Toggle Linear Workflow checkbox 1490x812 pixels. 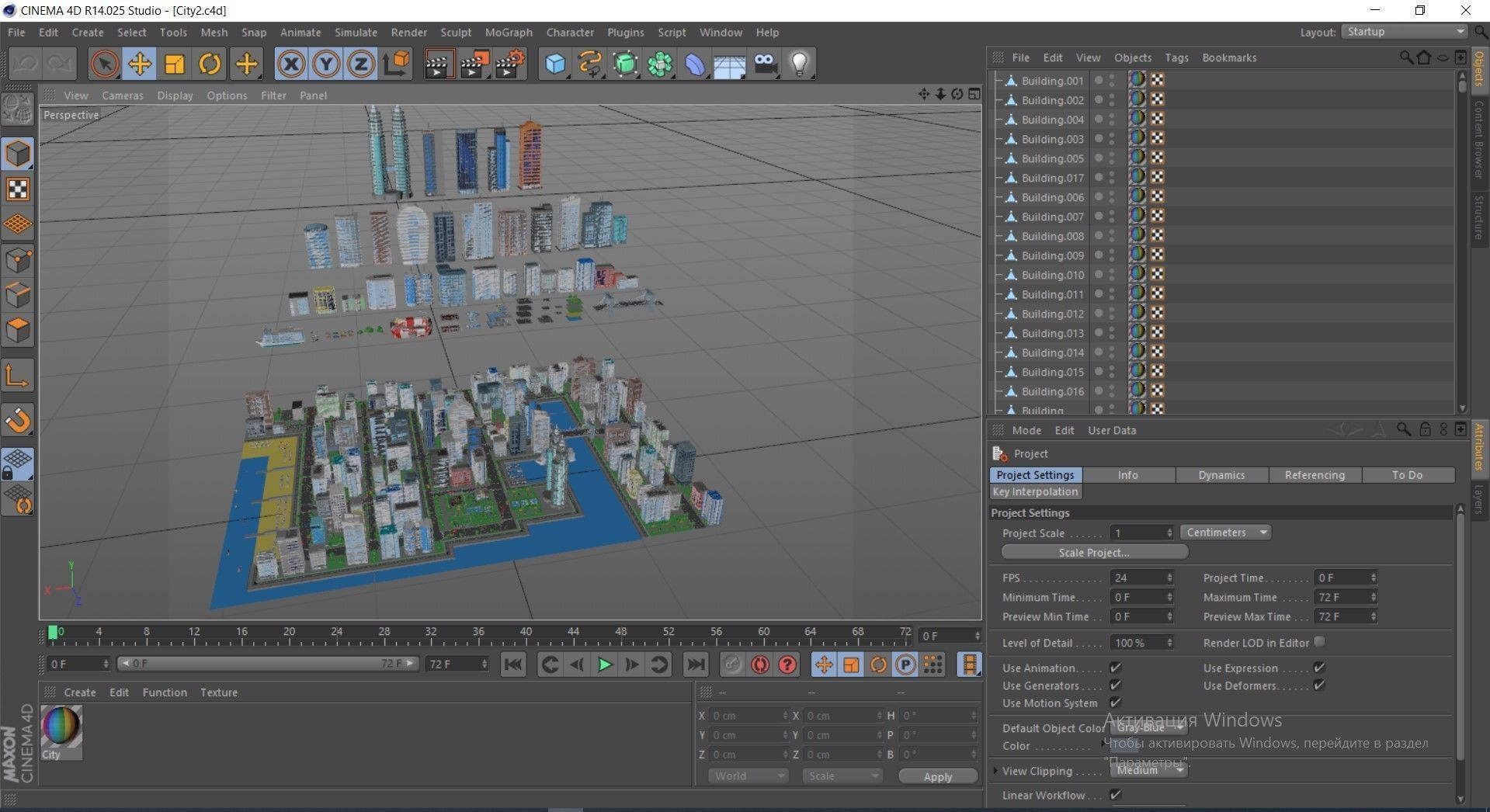pyautogui.click(x=1116, y=794)
